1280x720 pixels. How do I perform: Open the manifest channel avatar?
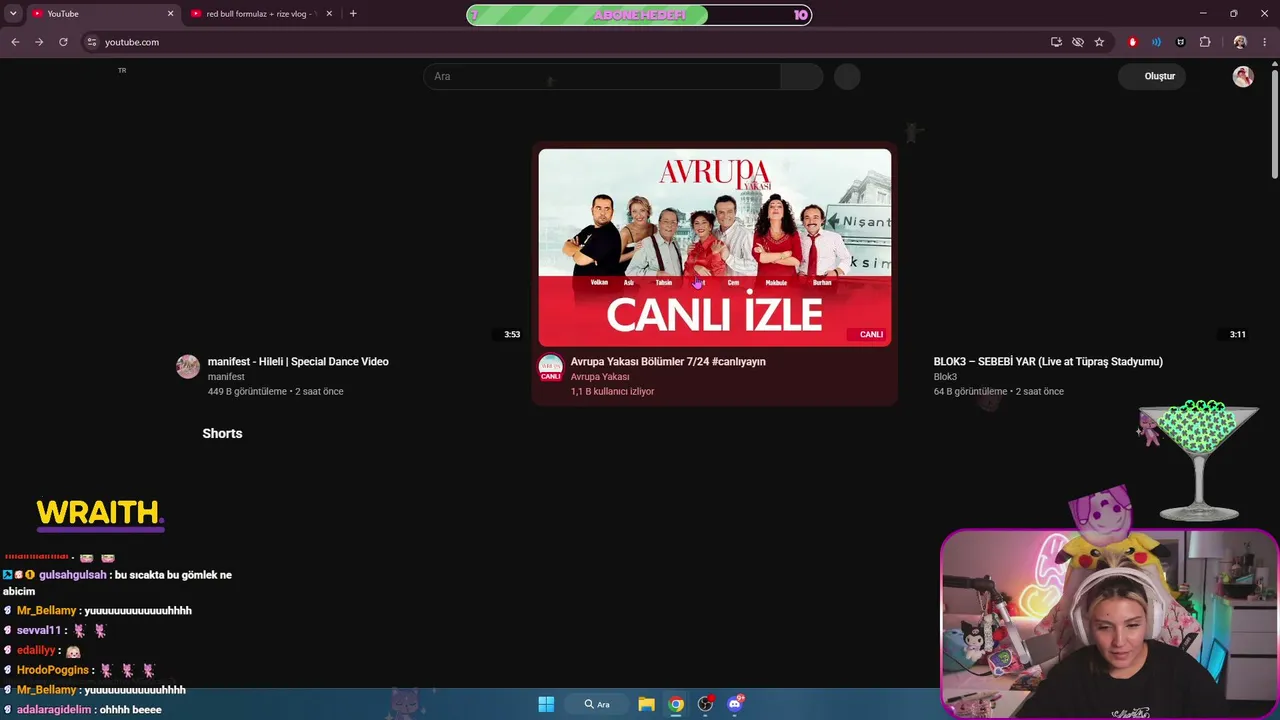coord(188,367)
